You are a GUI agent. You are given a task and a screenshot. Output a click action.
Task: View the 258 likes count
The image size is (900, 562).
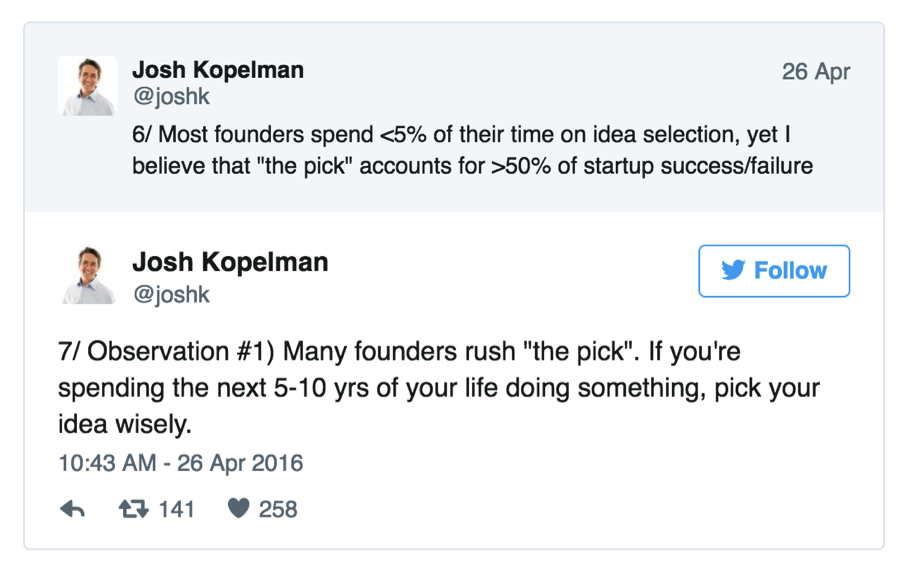pyautogui.click(x=278, y=509)
